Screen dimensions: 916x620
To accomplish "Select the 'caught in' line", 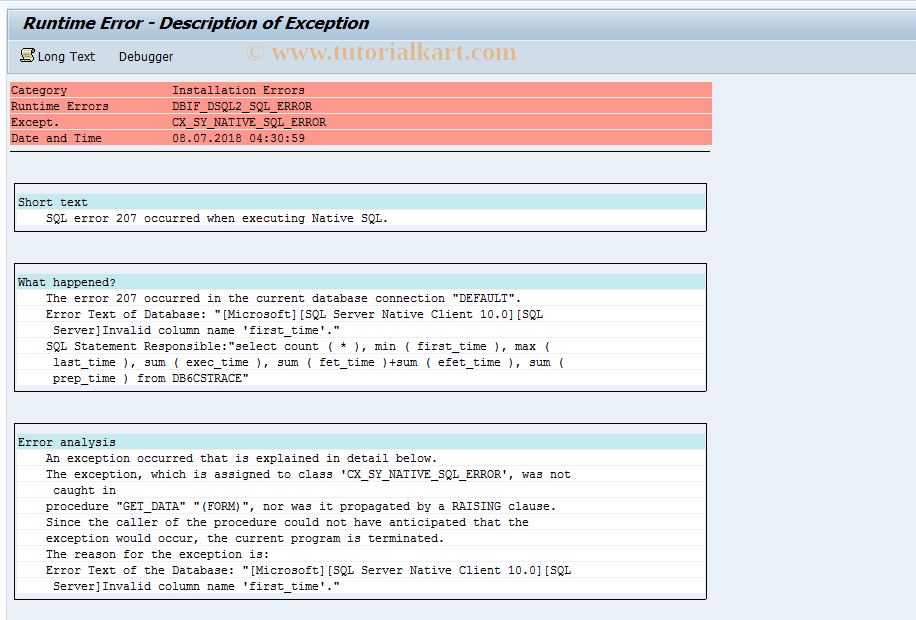I will (x=84, y=490).
